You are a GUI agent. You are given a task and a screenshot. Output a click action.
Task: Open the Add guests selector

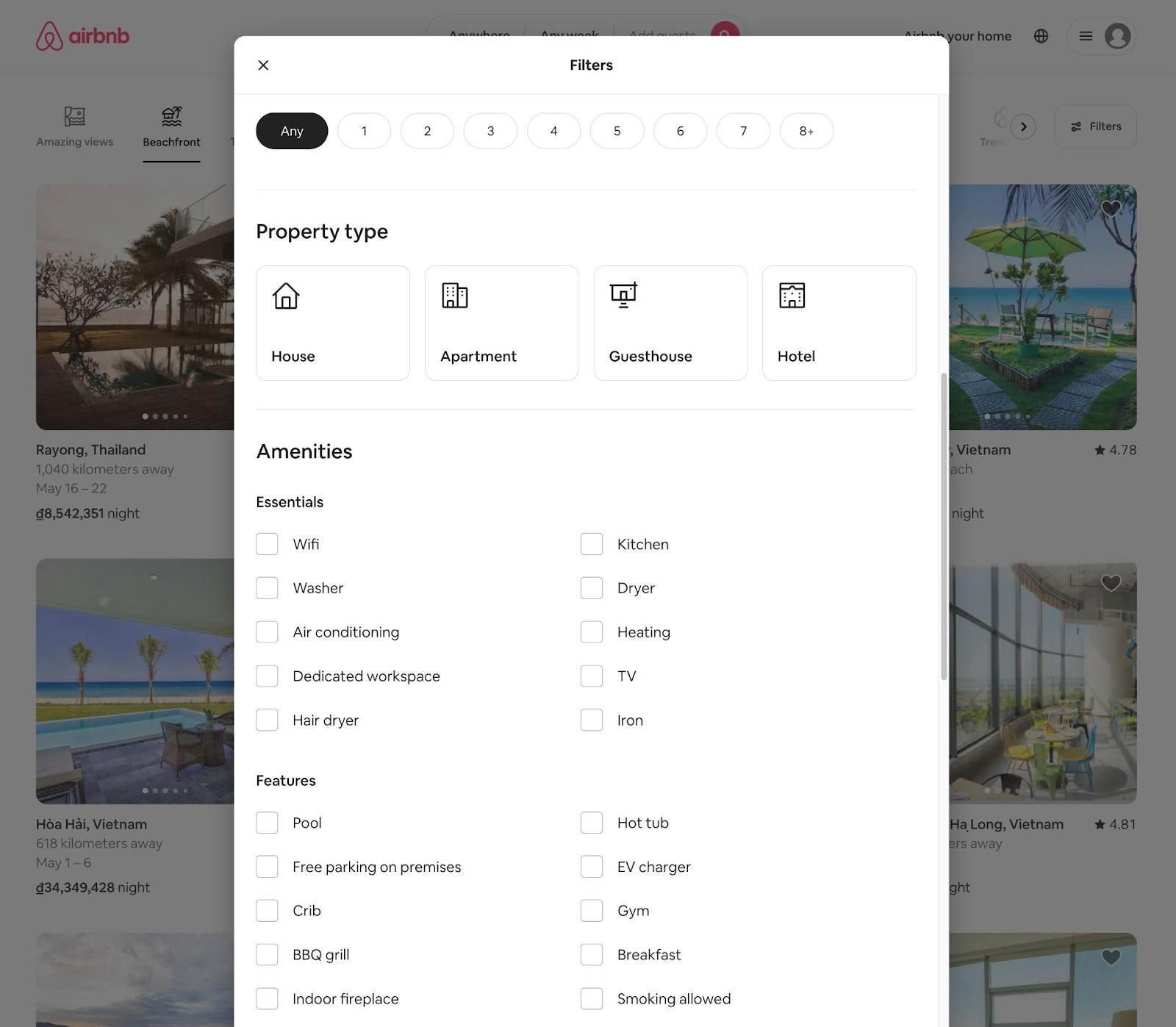coord(661,35)
